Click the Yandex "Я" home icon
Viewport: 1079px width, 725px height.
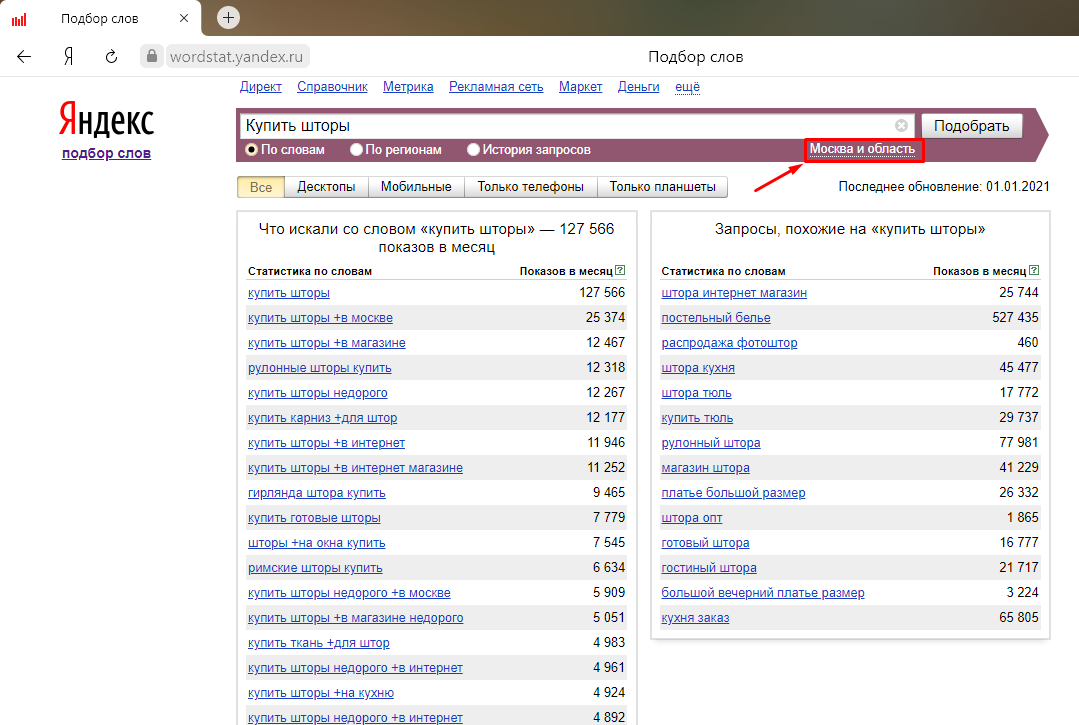point(68,56)
